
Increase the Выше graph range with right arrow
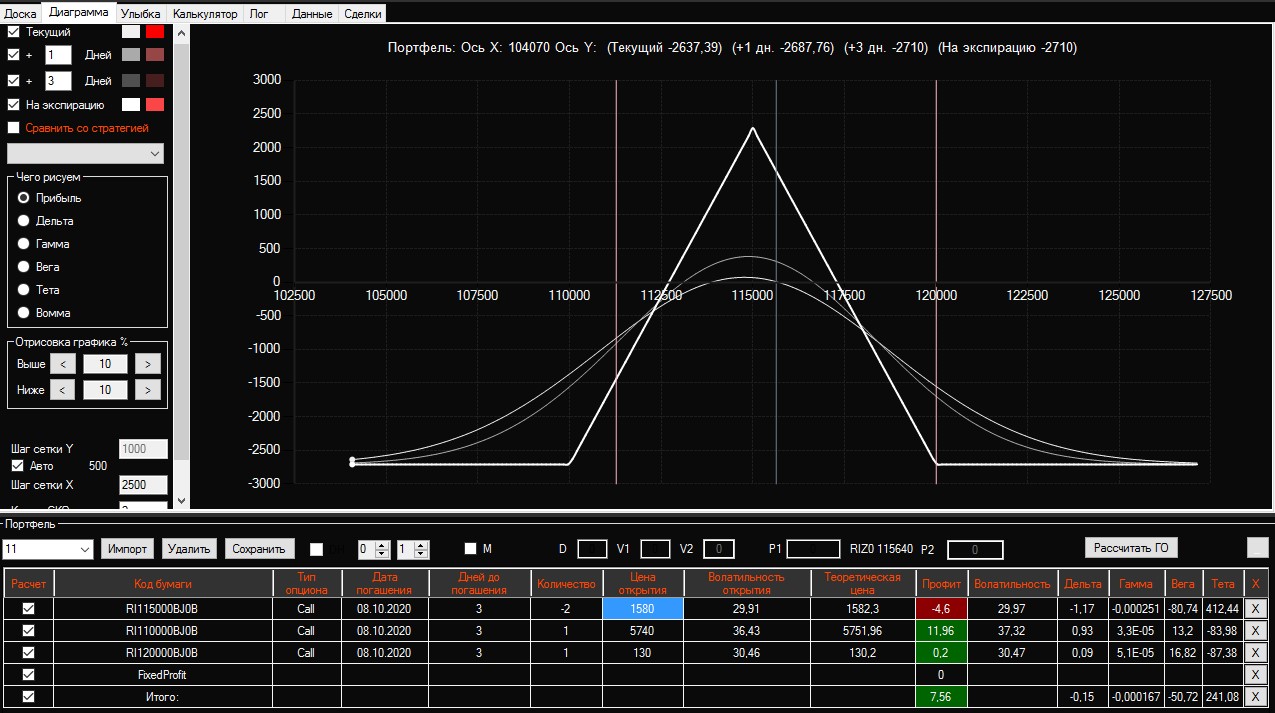click(147, 364)
